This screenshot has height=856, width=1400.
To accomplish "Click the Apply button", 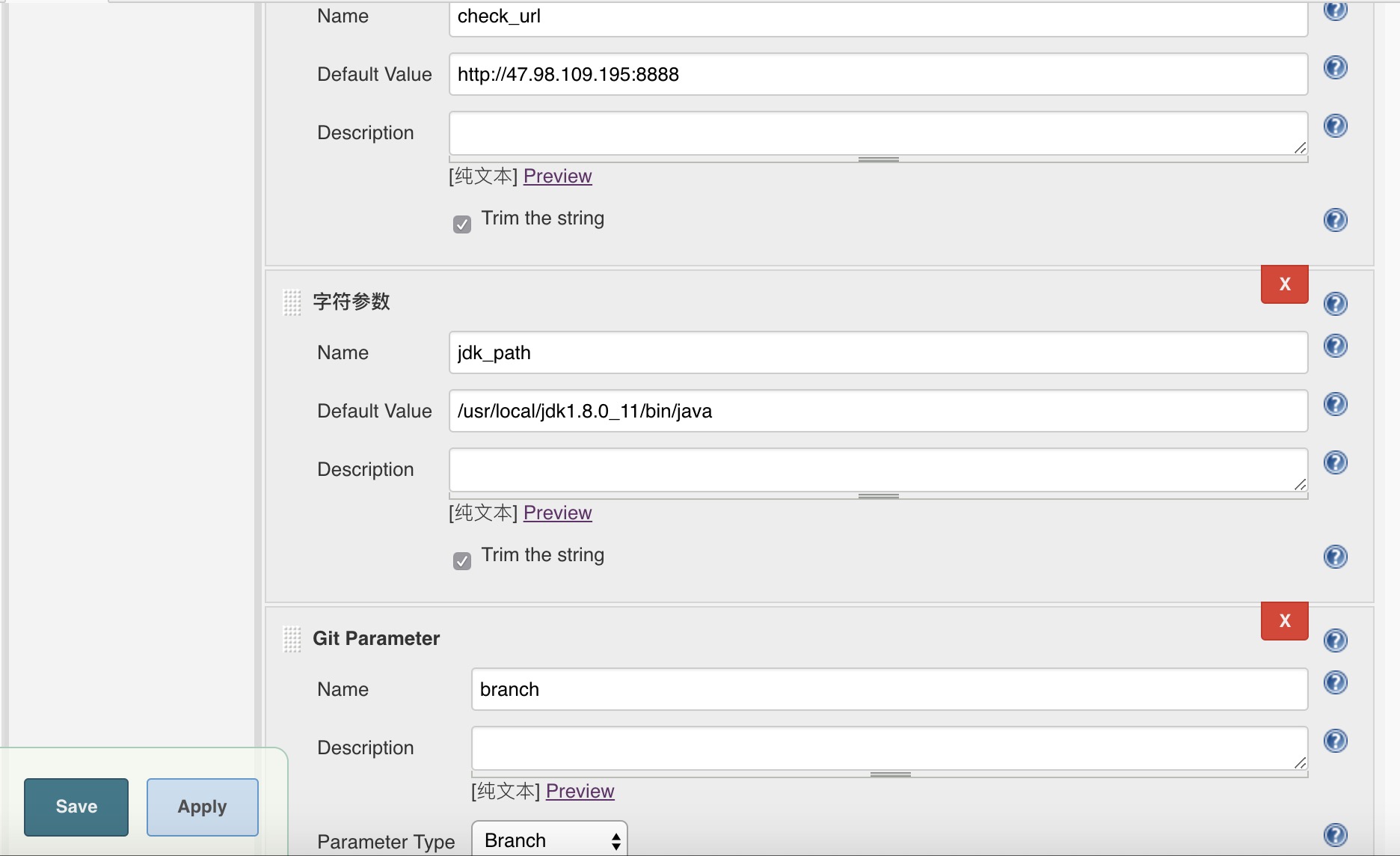I will coord(203,807).
